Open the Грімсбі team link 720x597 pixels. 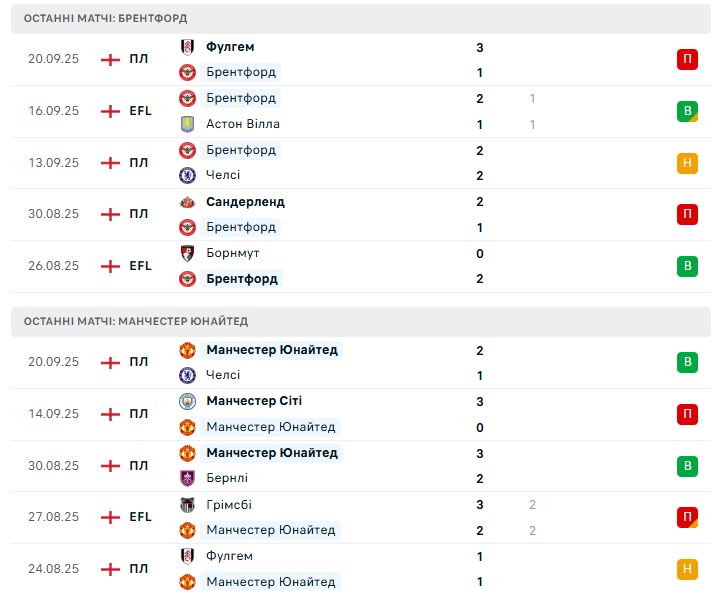click(x=229, y=504)
